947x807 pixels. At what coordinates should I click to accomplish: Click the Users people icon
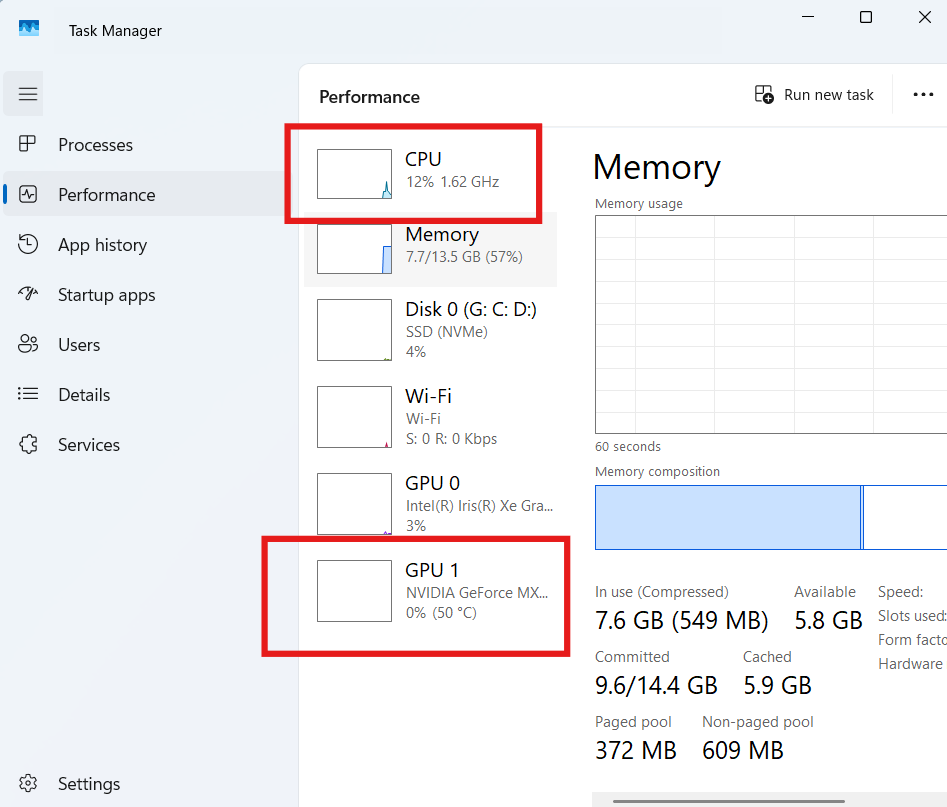[x=28, y=345]
